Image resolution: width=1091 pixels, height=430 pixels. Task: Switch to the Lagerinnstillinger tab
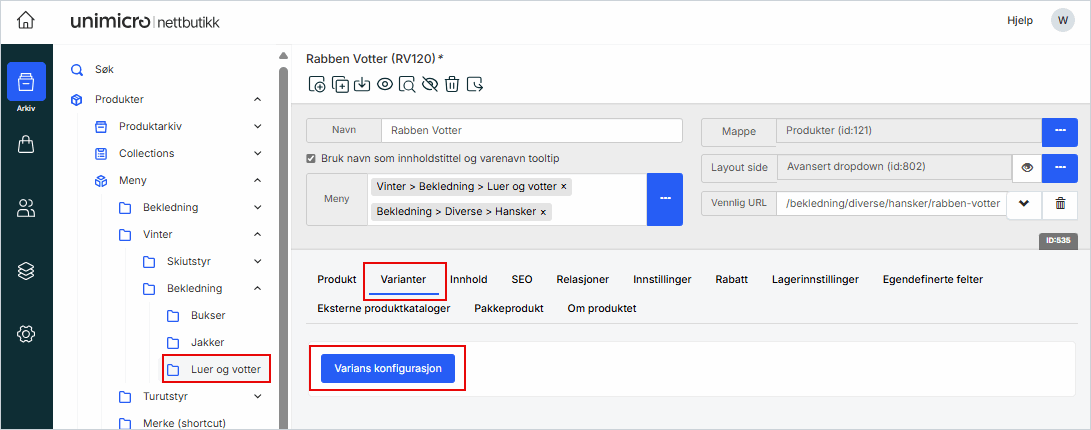tap(815, 280)
